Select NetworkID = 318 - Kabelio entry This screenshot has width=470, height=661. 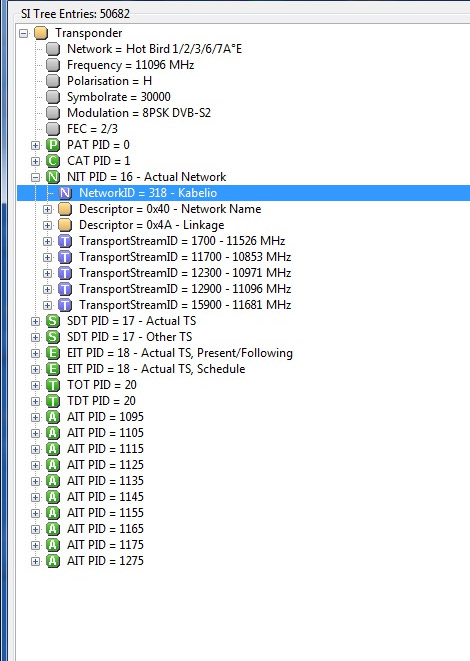point(148,193)
